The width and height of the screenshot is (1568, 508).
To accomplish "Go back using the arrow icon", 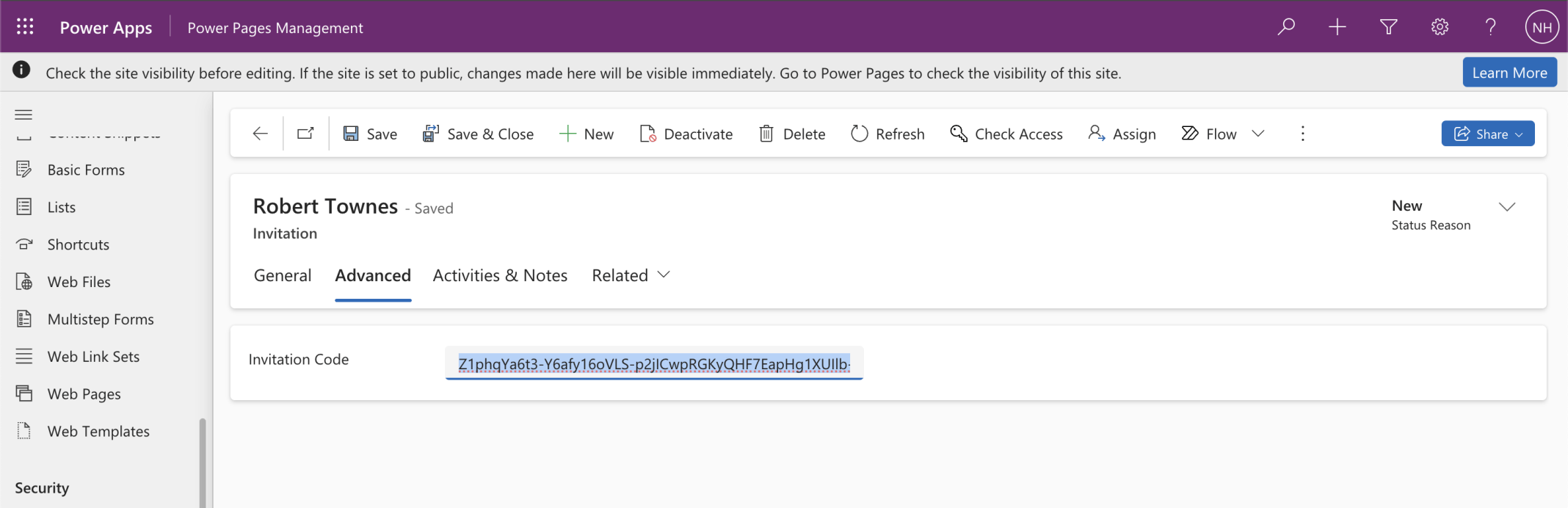I will click(260, 134).
